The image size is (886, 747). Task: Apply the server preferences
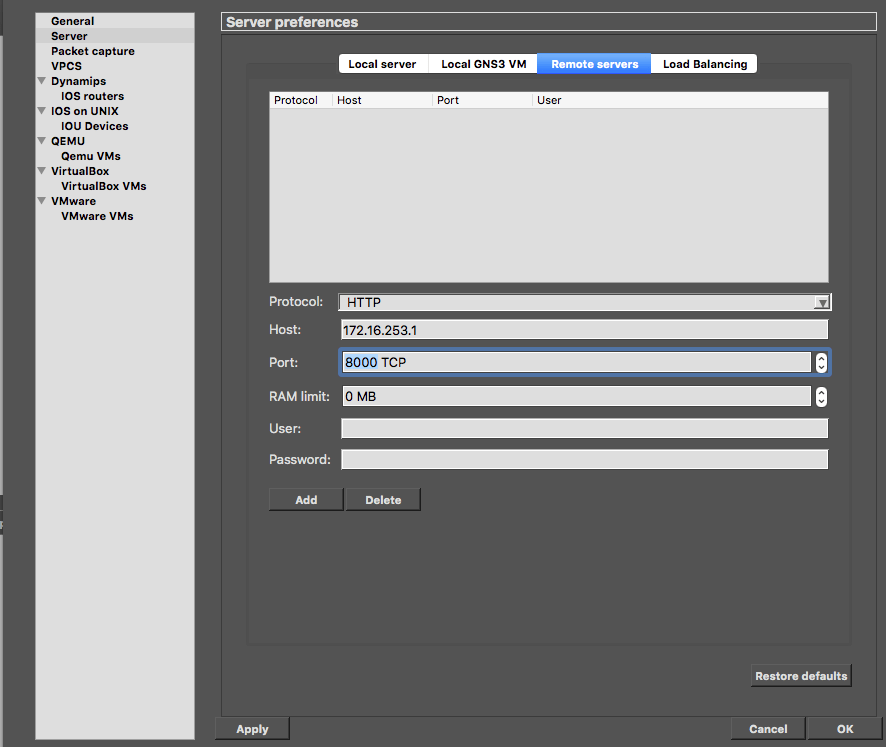(251, 728)
